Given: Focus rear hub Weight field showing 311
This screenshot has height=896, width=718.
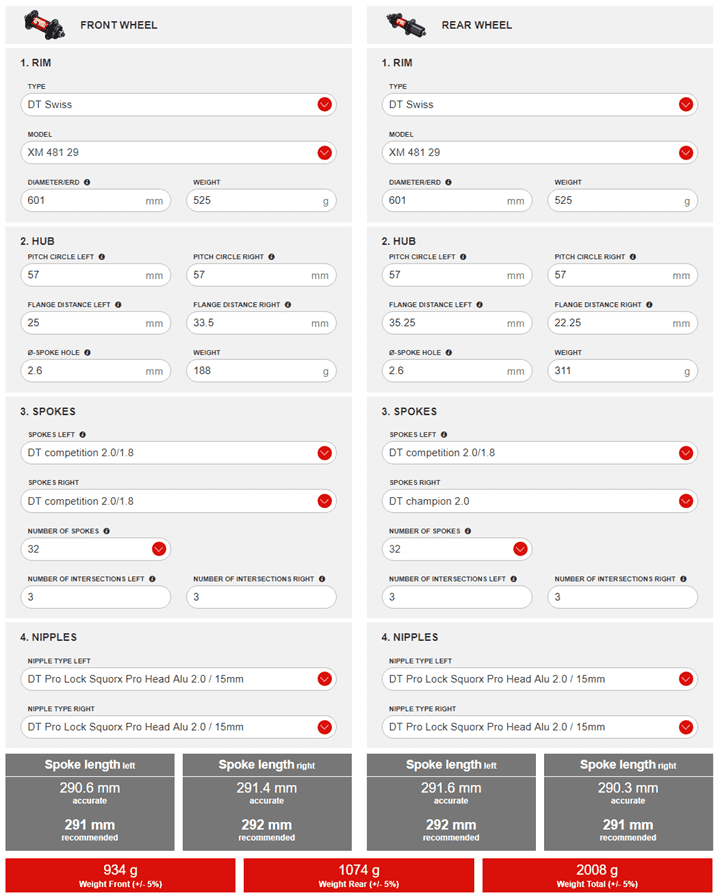Looking at the screenshot, I should pyautogui.click(x=612, y=371).
